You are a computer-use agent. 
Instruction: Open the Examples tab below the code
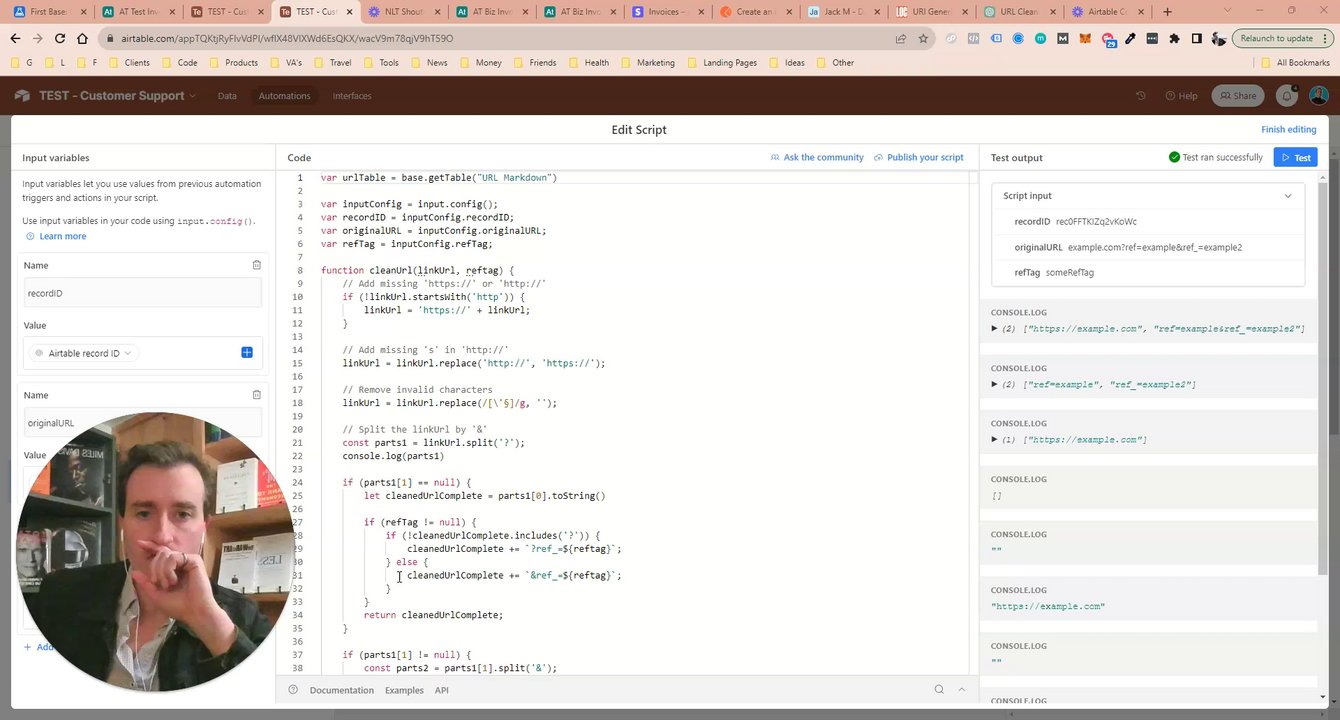[x=404, y=690]
